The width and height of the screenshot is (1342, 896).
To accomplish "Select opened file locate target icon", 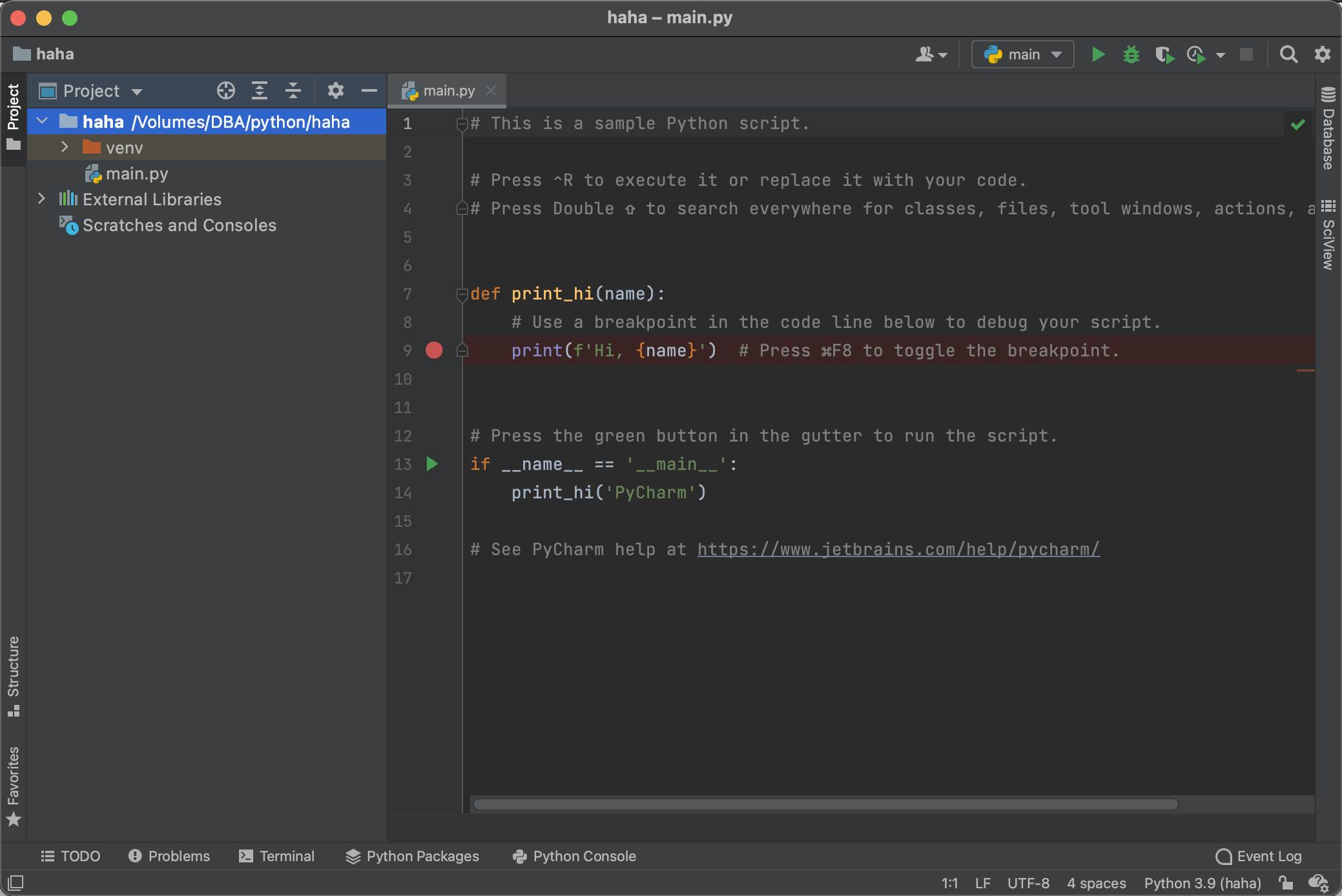I will click(x=225, y=90).
